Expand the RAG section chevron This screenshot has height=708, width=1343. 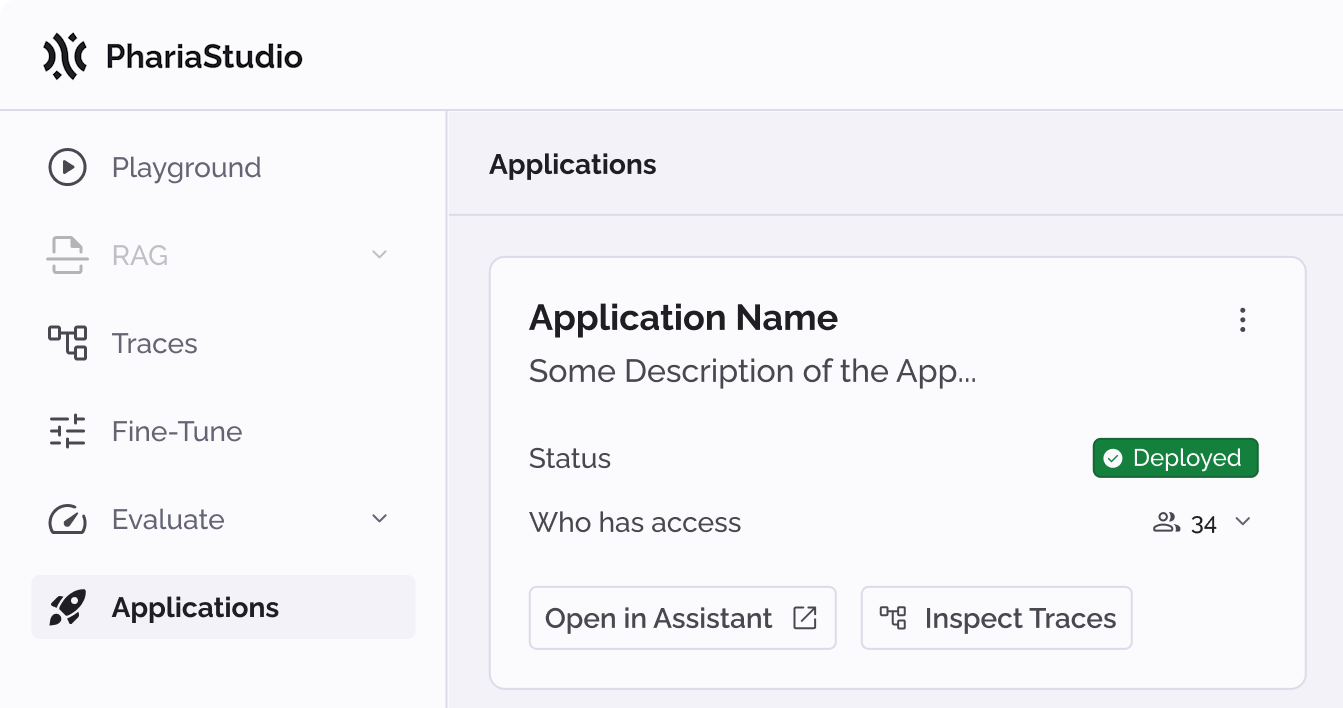click(x=379, y=255)
